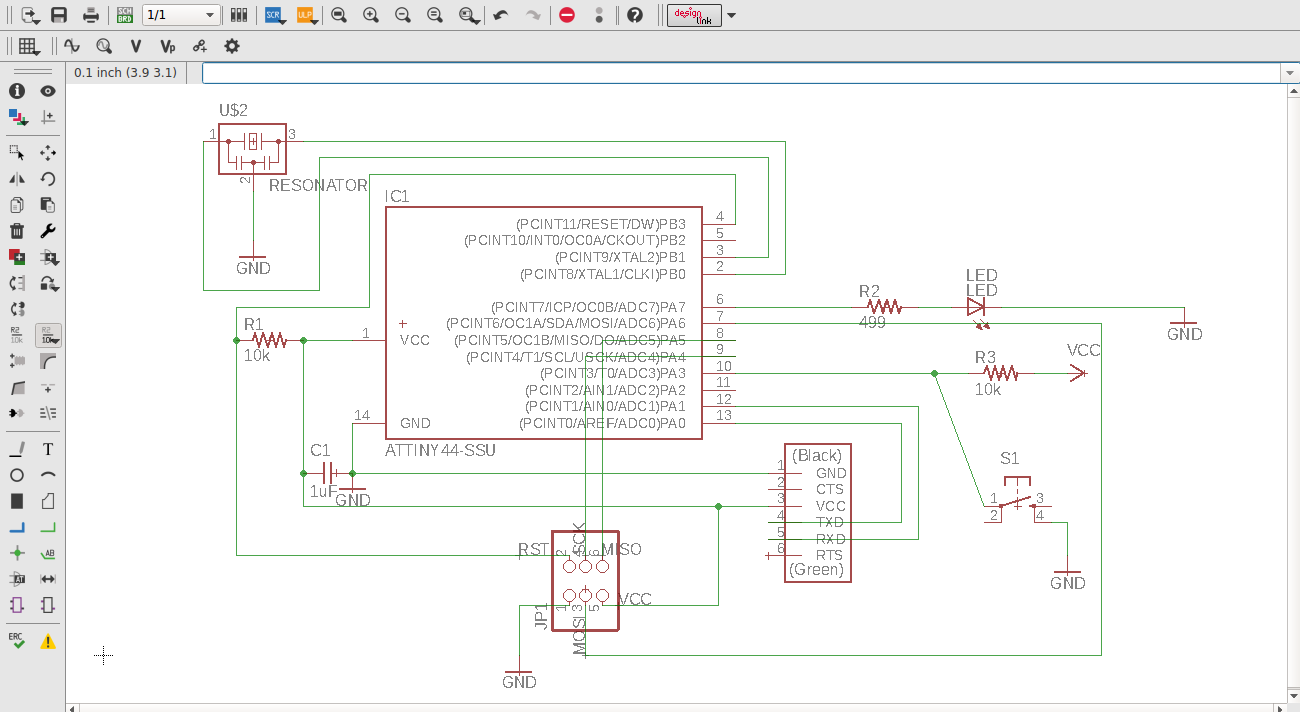Select the Rotate tool
This screenshot has width=1300, height=712.
coord(47,179)
